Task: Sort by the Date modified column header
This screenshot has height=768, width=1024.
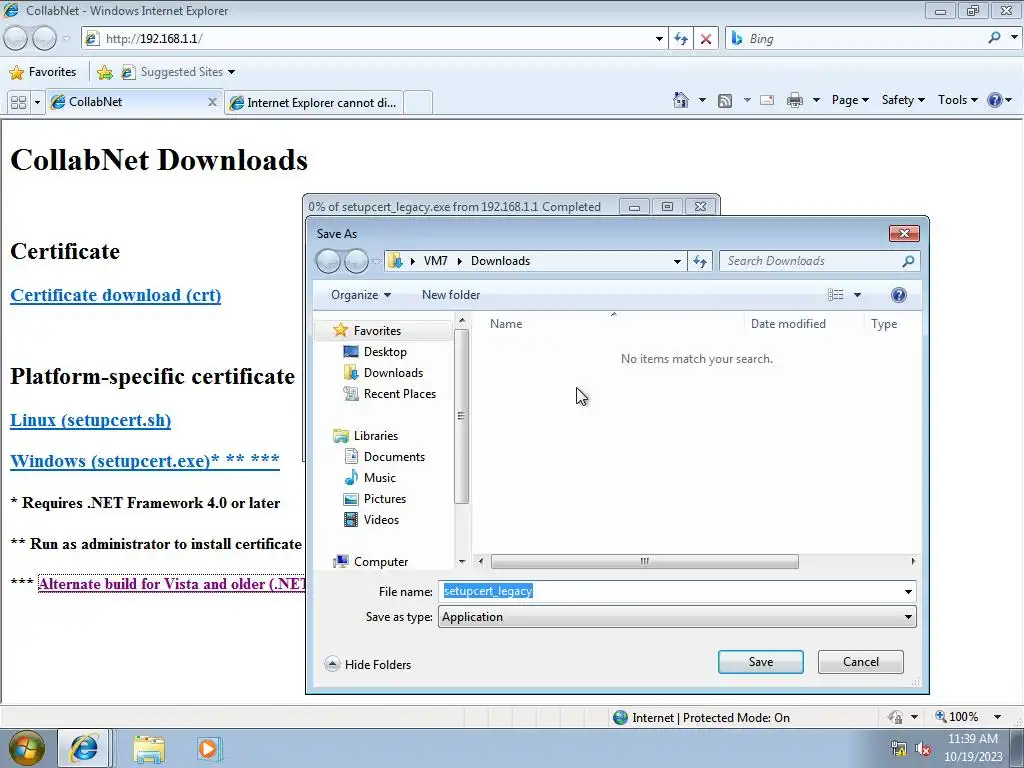Action: click(788, 324)
